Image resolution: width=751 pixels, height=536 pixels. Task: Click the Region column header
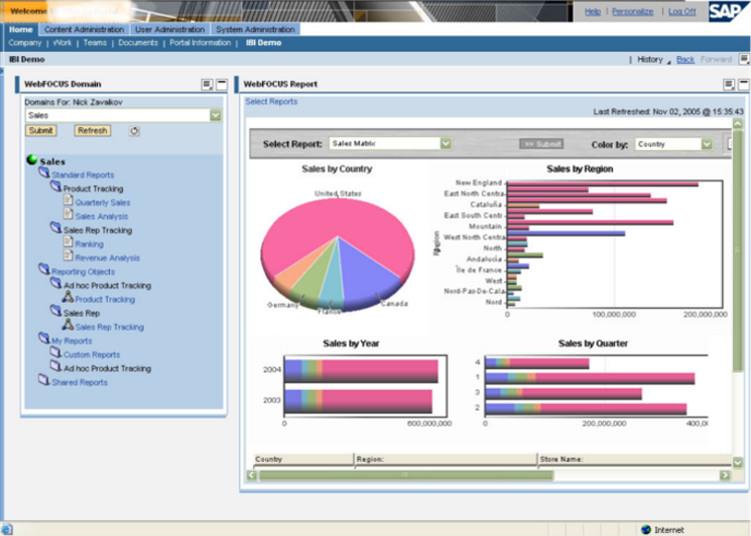pyautogui.click(x=445, y=459)
